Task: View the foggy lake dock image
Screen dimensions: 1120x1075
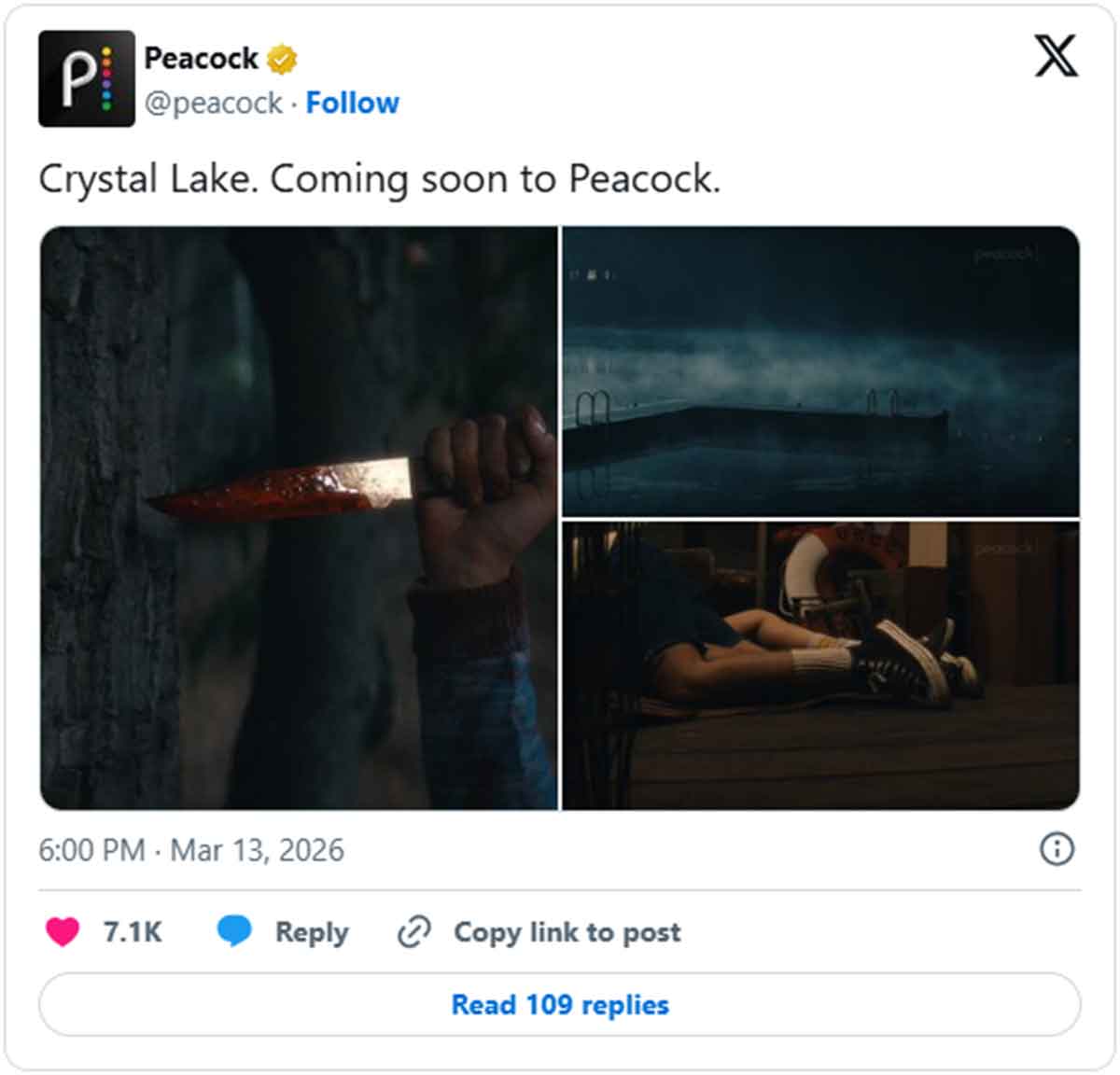Action: (x=820, y=370)
